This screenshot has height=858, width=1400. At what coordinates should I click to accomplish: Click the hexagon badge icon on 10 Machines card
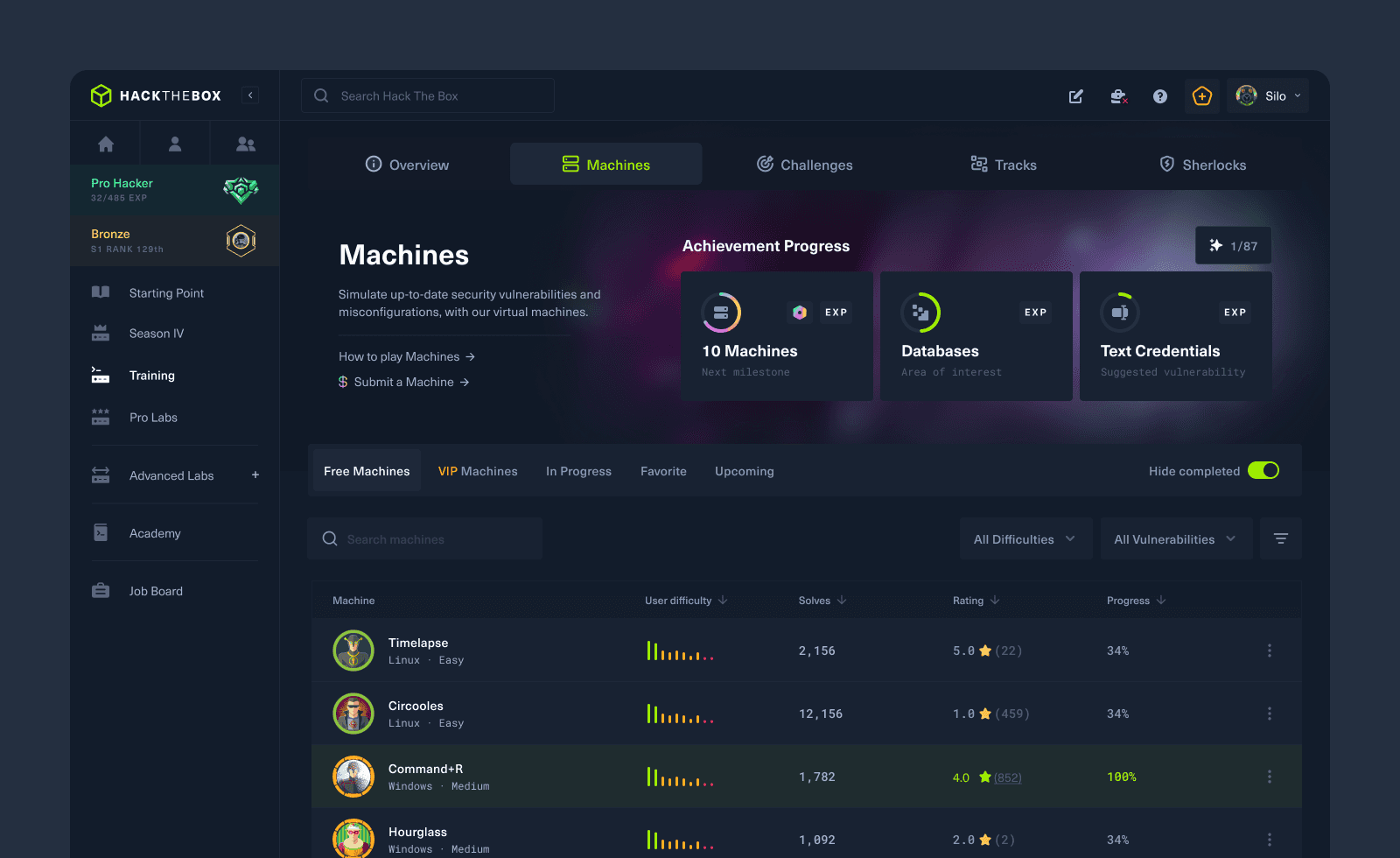pos(800,313)
